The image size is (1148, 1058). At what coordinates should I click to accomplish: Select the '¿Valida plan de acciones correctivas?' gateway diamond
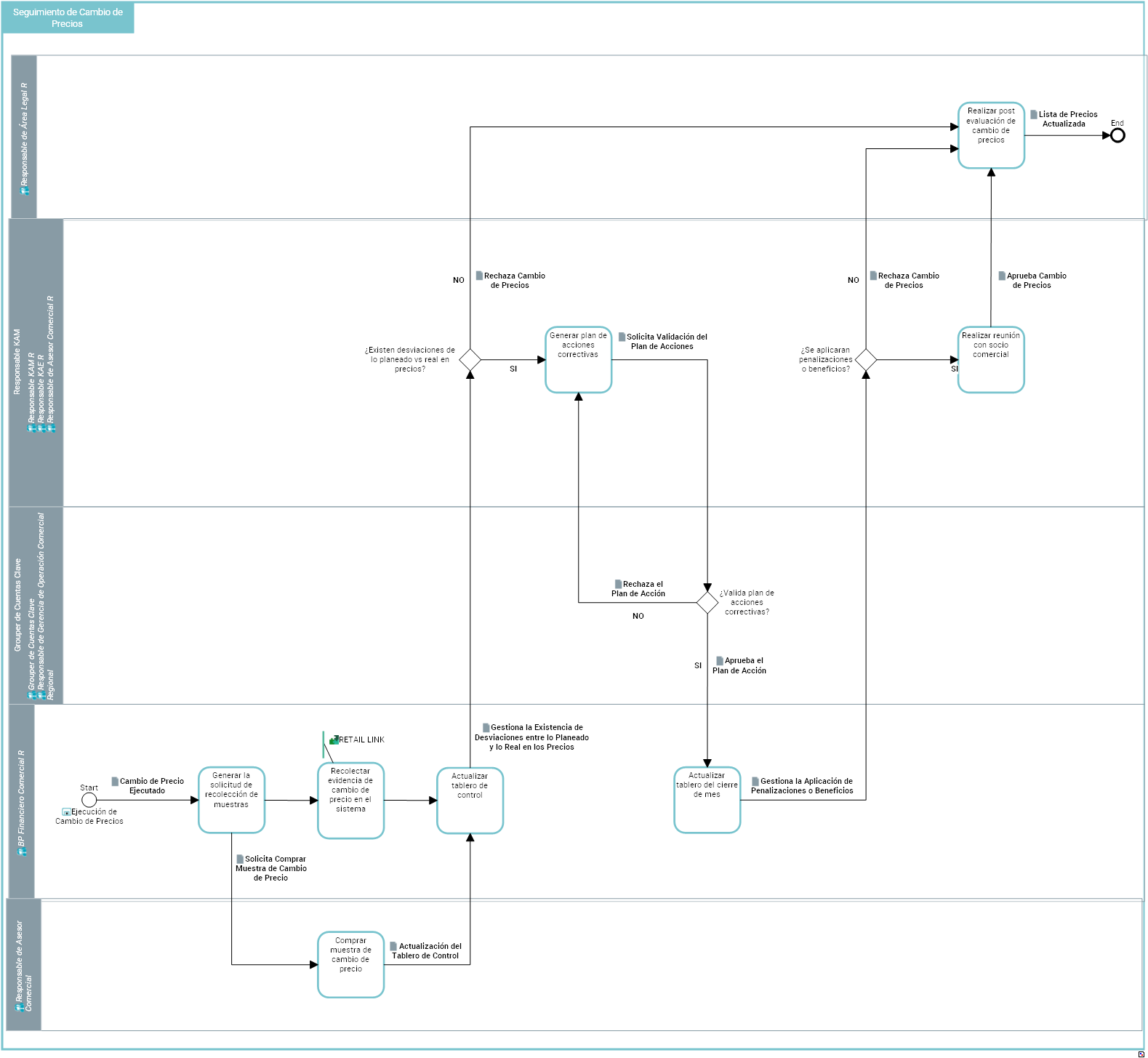(707, 602)
